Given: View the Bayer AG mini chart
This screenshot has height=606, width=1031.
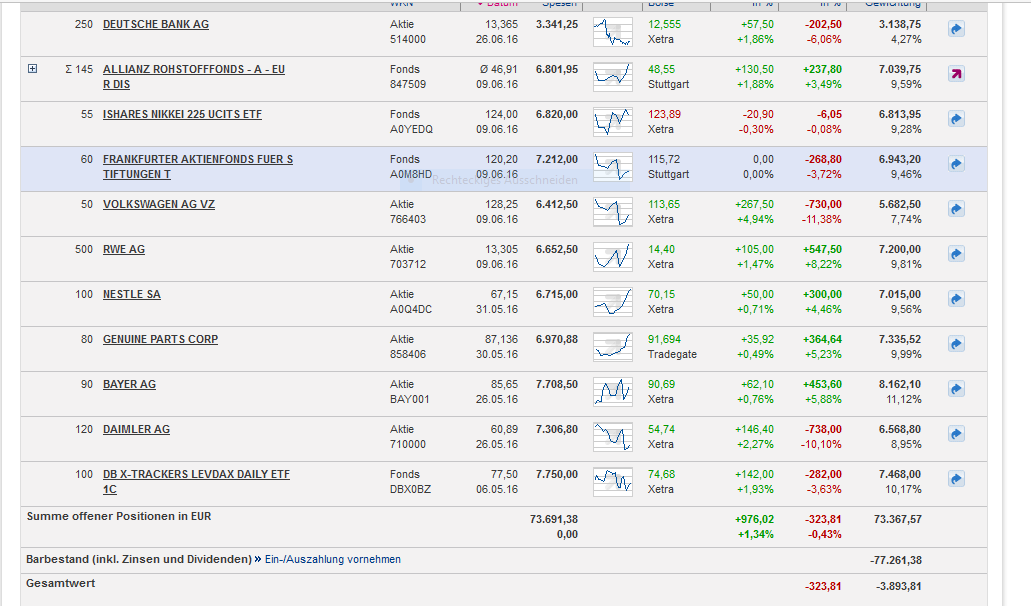Looking at the screenshot, I should (613, 392).
